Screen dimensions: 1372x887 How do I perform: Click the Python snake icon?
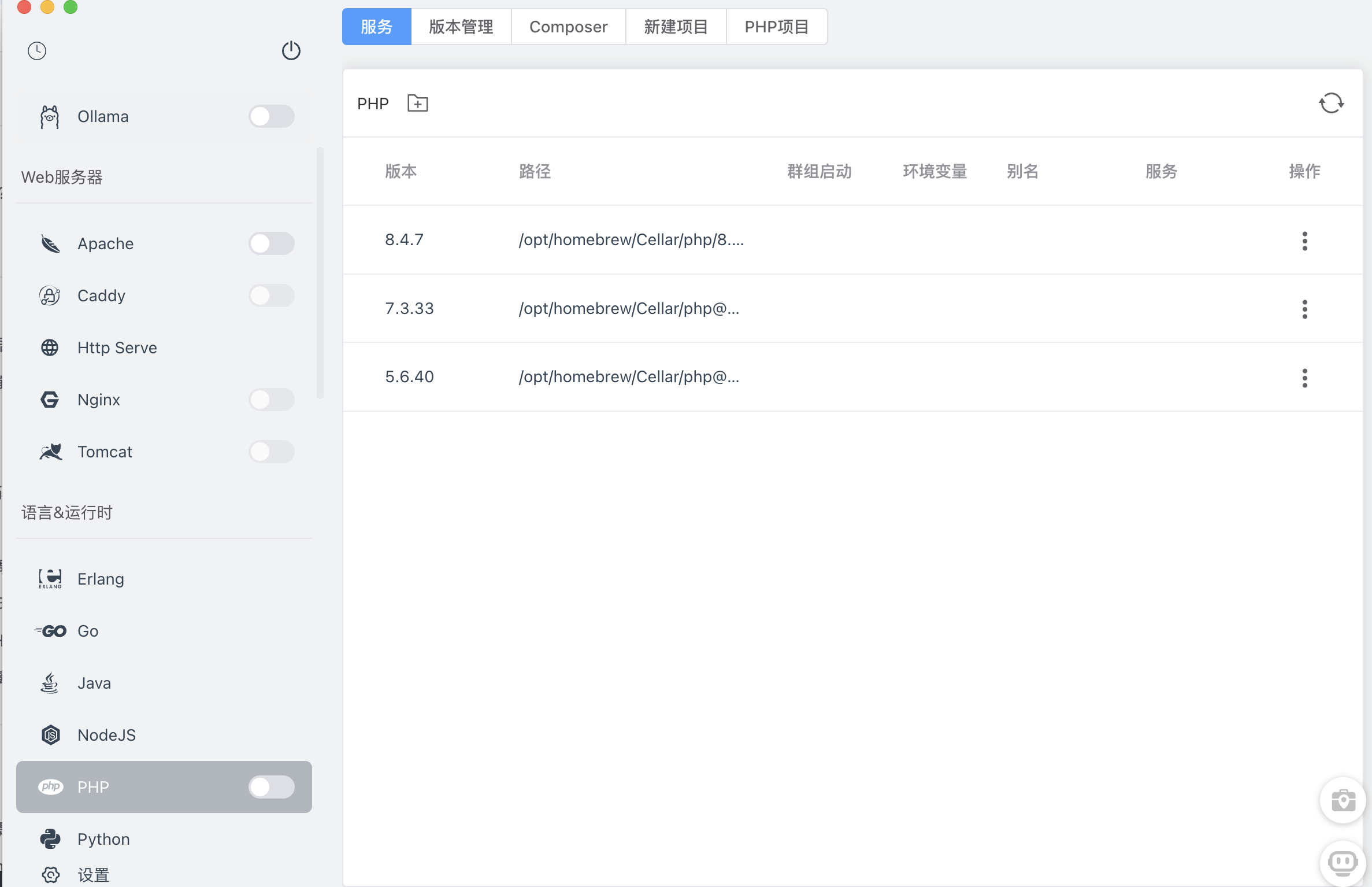(50, 839)
